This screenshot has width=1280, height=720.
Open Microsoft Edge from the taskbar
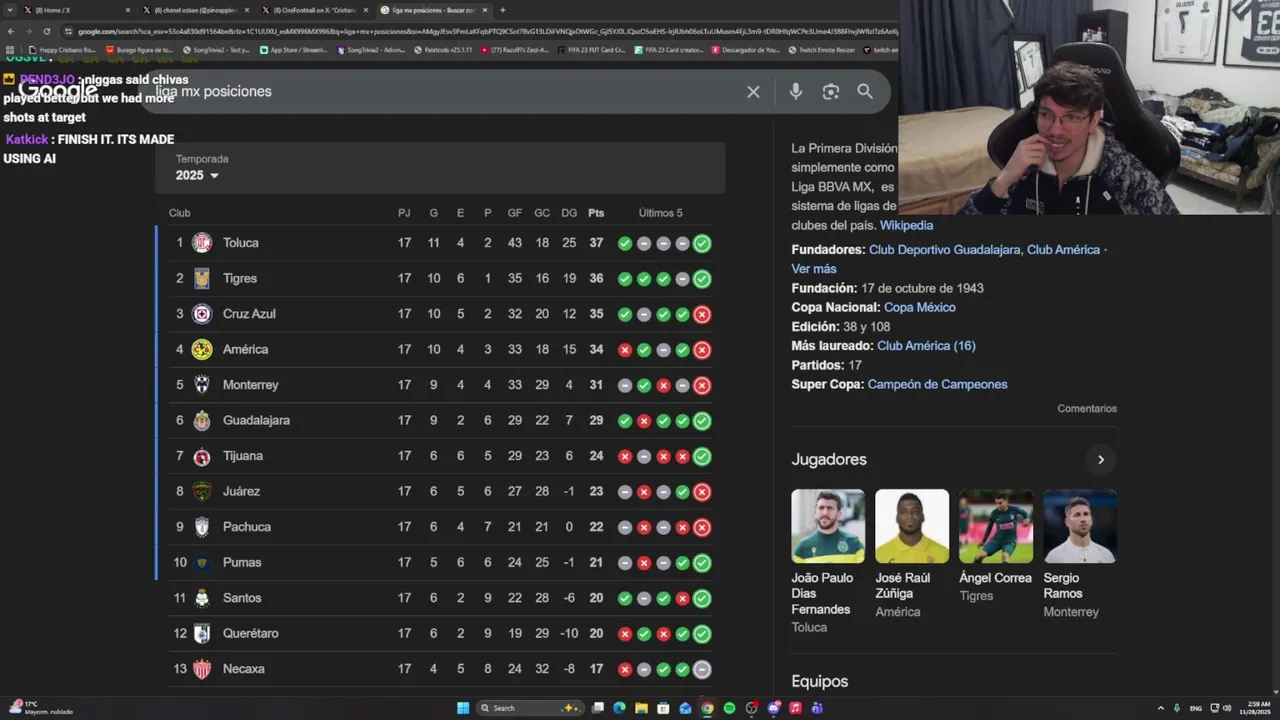click(619, 708)
